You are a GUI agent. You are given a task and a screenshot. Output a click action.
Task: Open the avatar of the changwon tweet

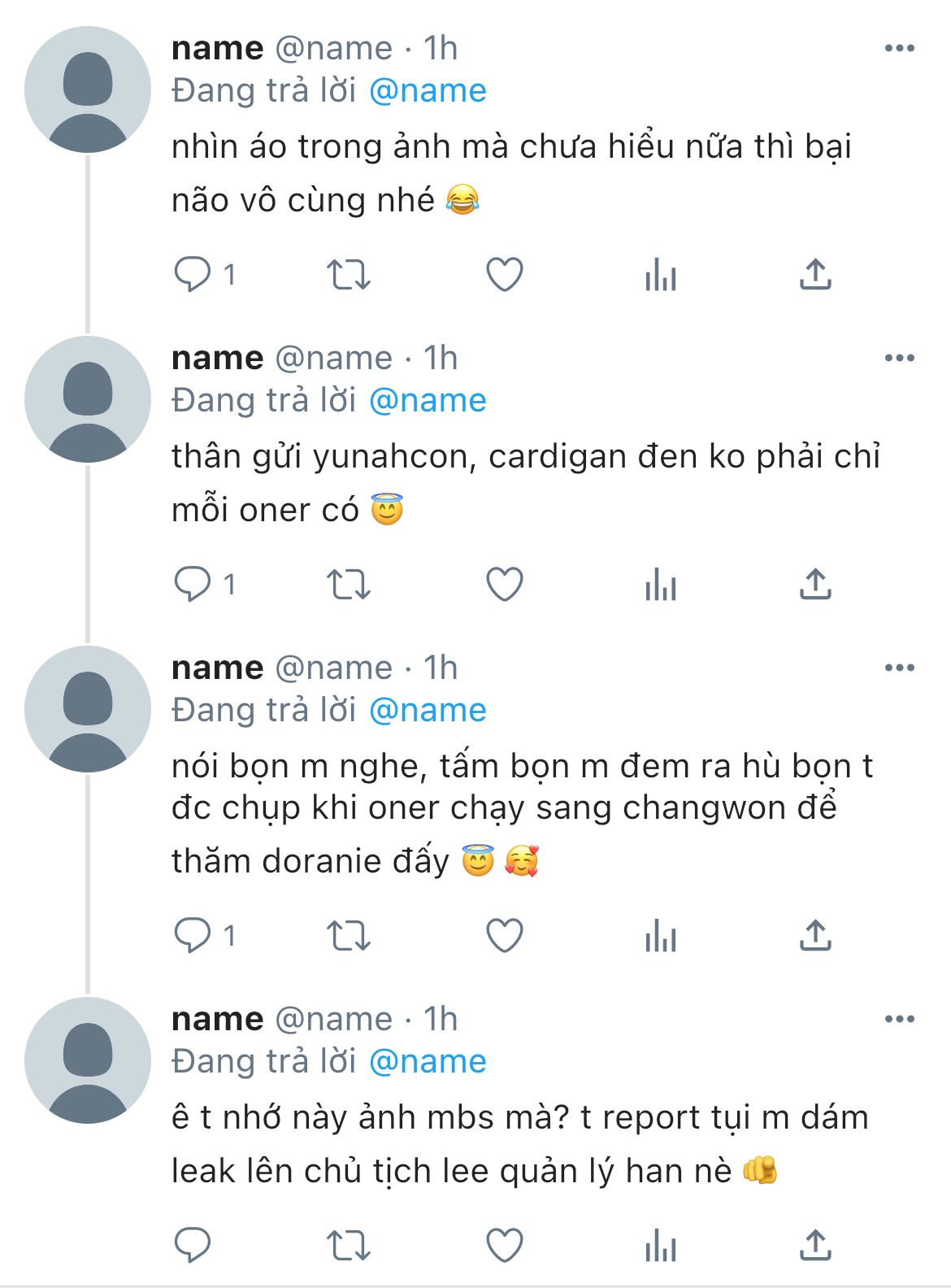(88, 709)
